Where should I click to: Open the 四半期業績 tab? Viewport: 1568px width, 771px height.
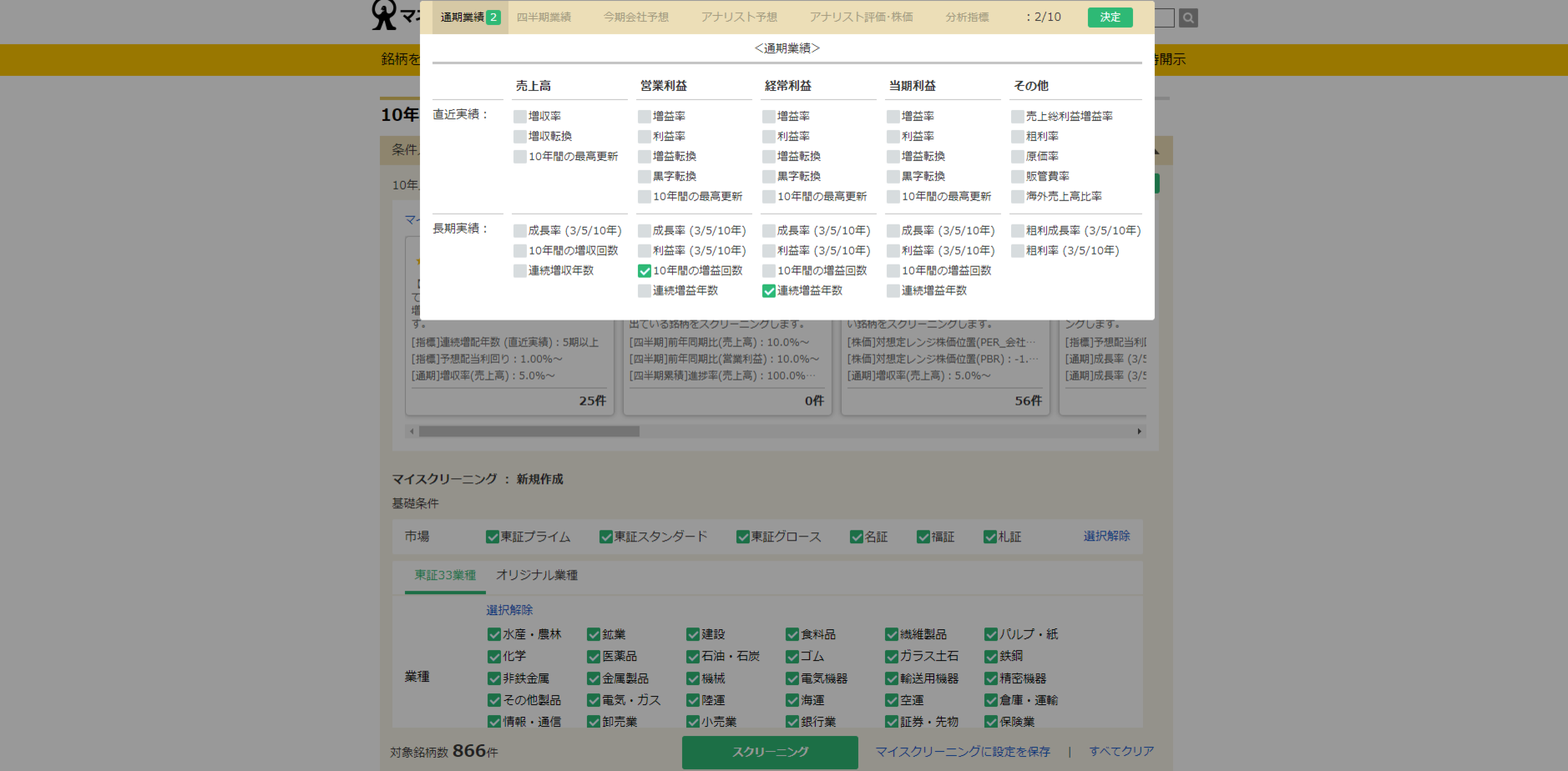(544, 17)
